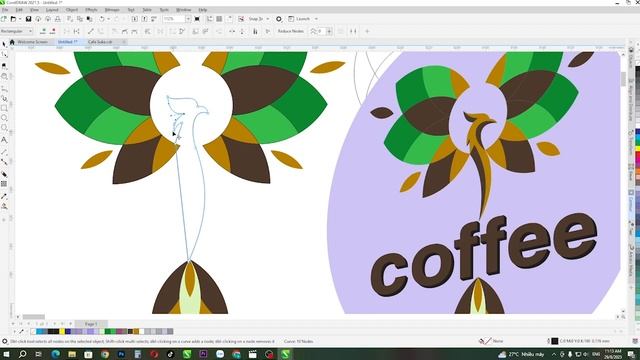The height and width of the screenshot is (360, 640).
Task: Select the Polygon tool in toolbox
Action: pos(4,128)
